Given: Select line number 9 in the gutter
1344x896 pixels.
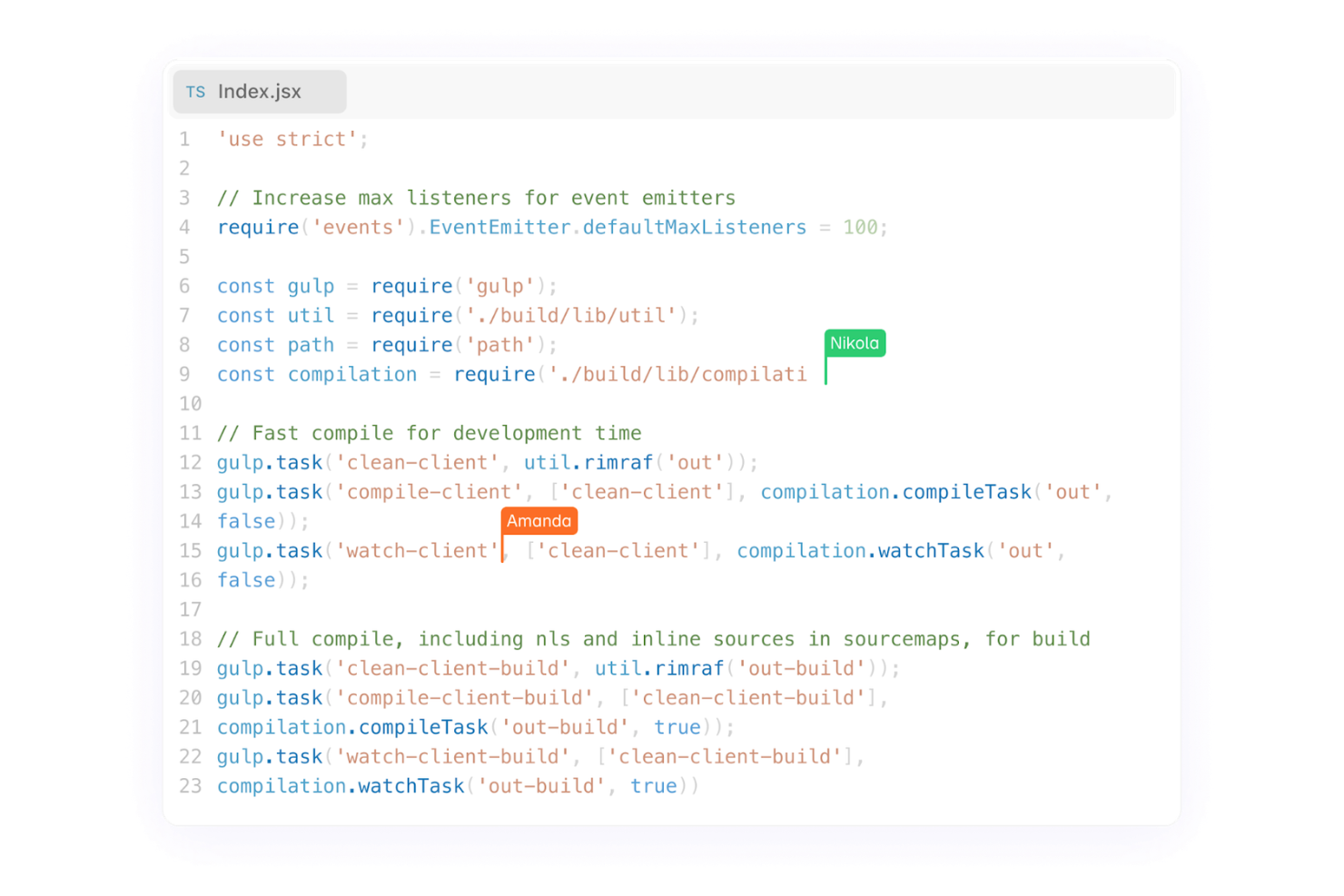Looking at the screenshot, I should pyautogui.click(x=184, y=374).
